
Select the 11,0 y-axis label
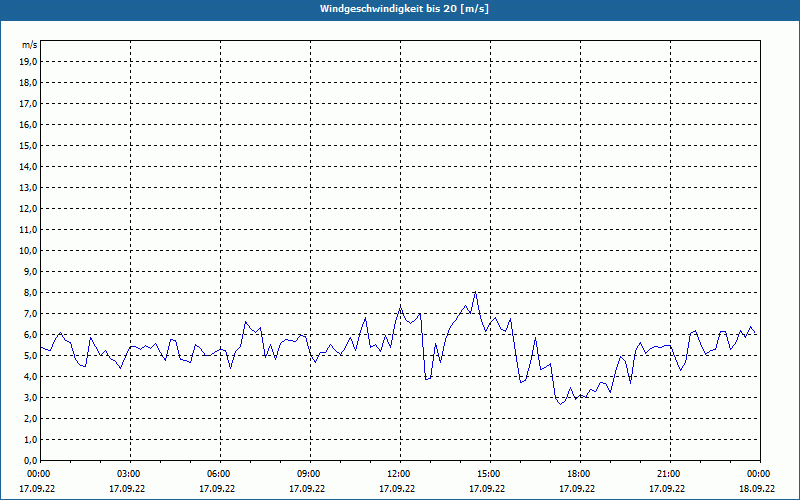click(29, 230)
